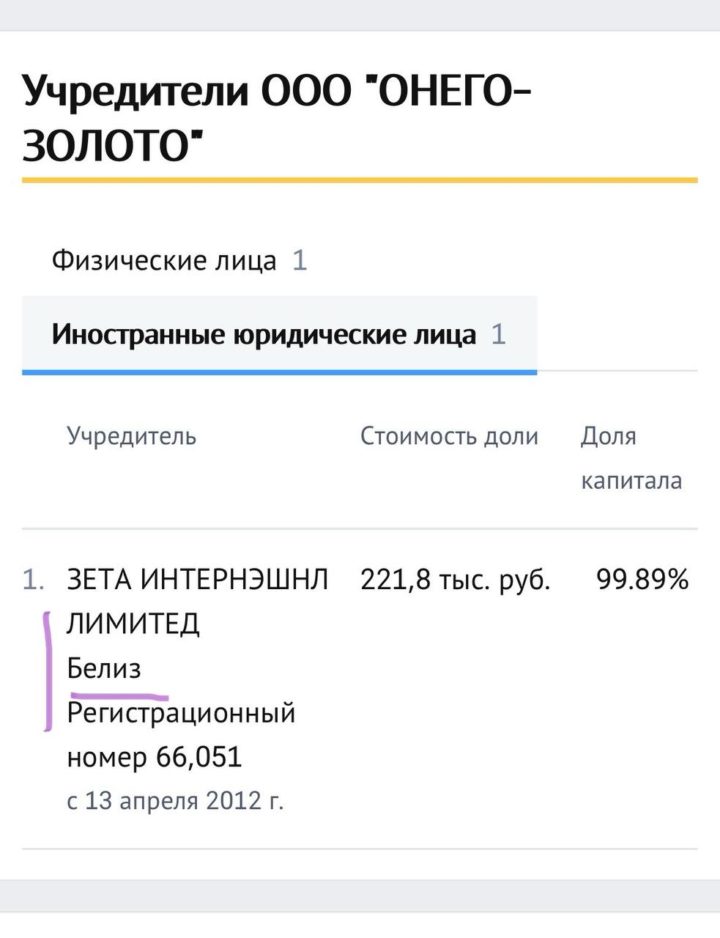This screenshot has width=720, height=938.
Task: Click the blue active-tab indicator line
Action: (279, 372)
